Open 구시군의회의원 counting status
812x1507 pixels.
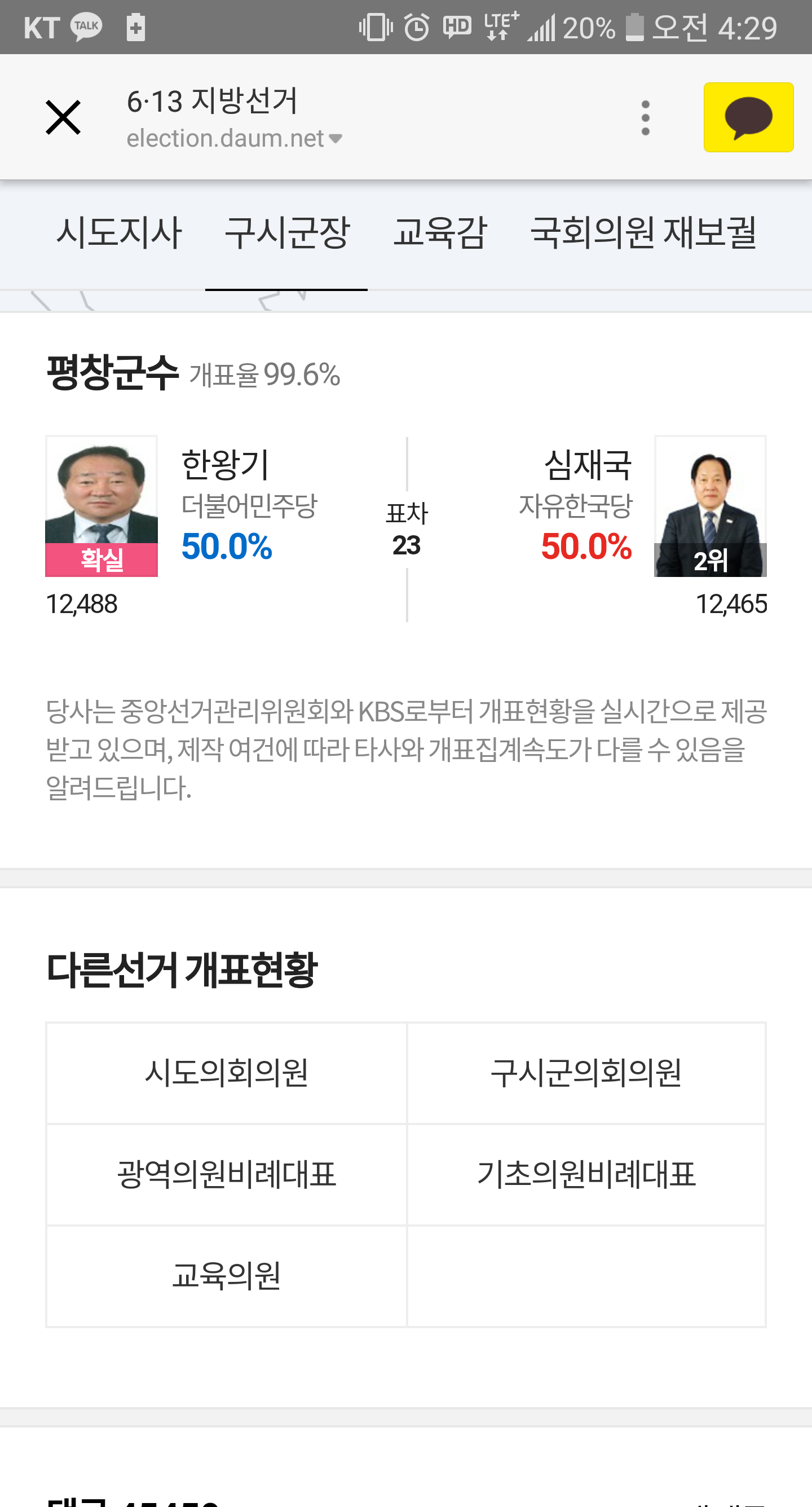[586, 1072]
